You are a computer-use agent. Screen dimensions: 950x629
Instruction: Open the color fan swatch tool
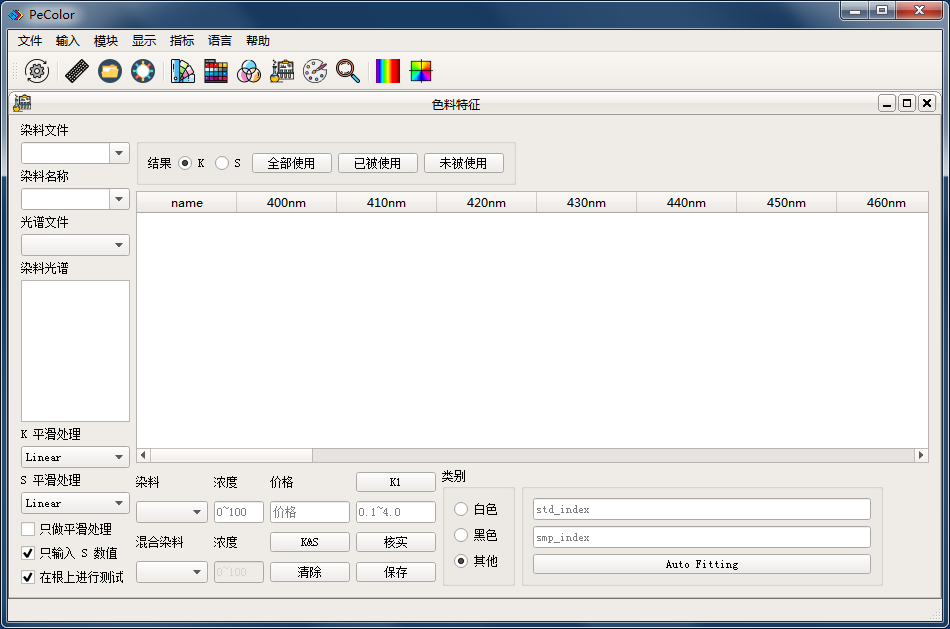pyautogui.click(x=183, y=71)
